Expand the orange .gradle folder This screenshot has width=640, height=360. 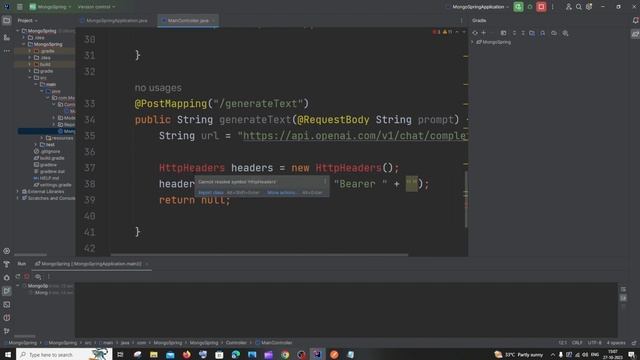click(30, 51)
